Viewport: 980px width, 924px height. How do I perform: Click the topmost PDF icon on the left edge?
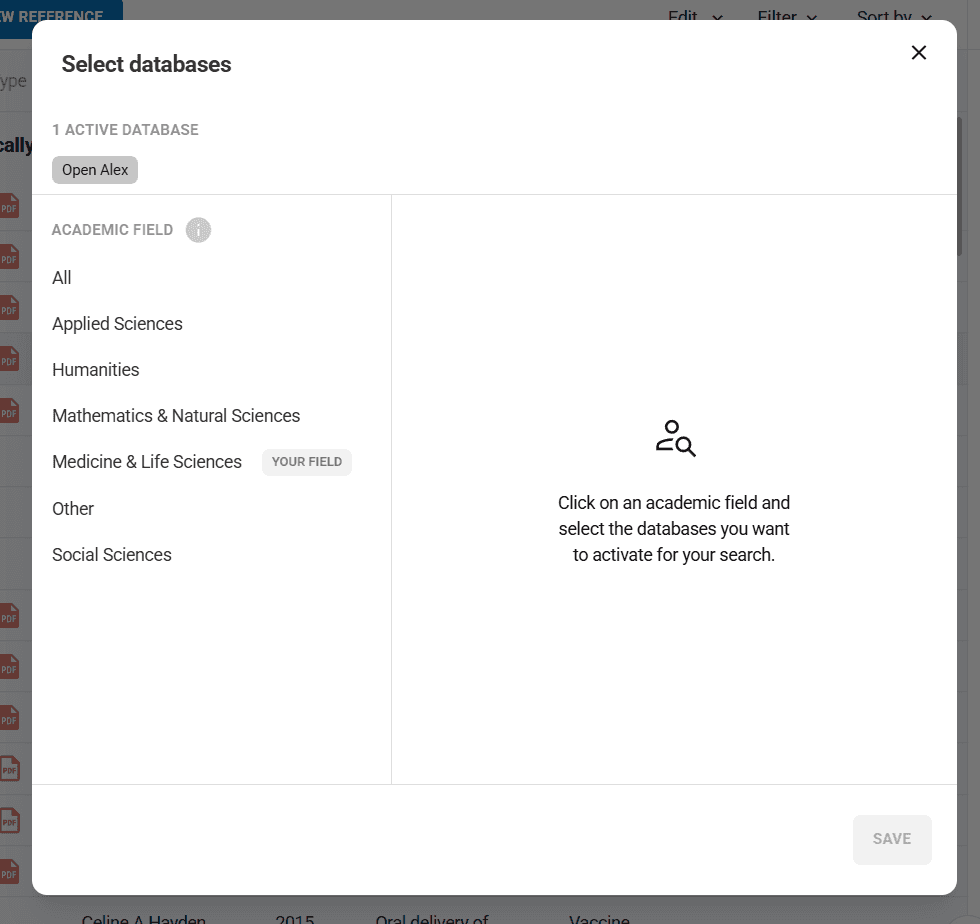coord(10,206)
